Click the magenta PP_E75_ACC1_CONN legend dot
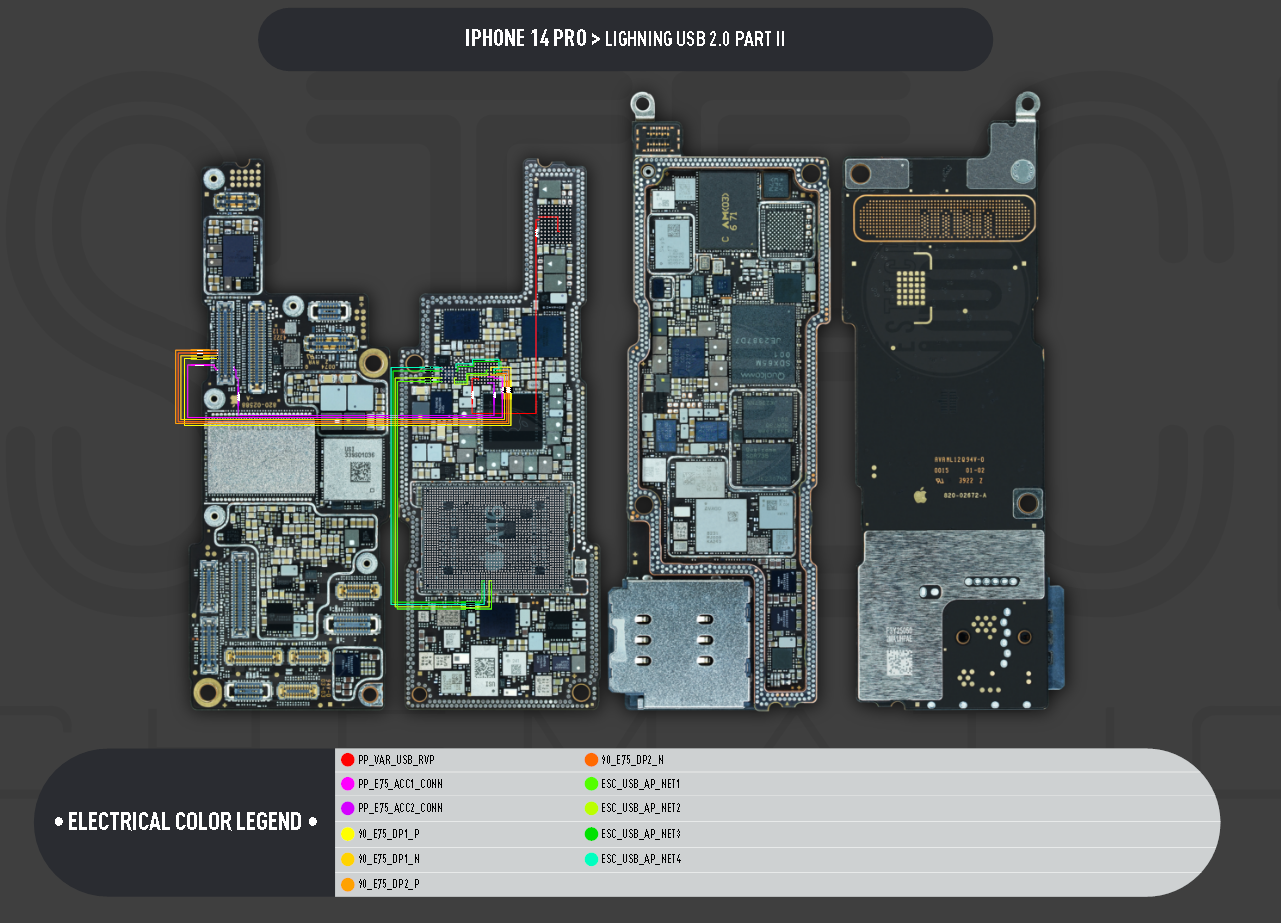The height and width of the screenshot is (923, 1281). 347,784
